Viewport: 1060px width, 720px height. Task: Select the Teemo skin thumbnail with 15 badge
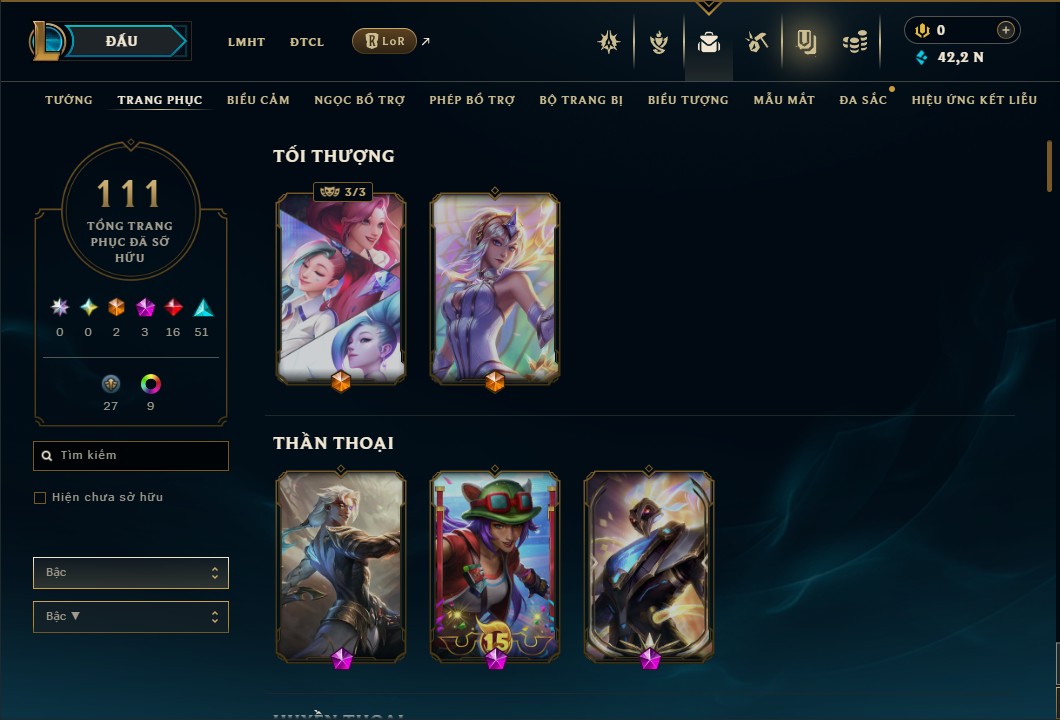pyautogui.click(x=495, y=567)
